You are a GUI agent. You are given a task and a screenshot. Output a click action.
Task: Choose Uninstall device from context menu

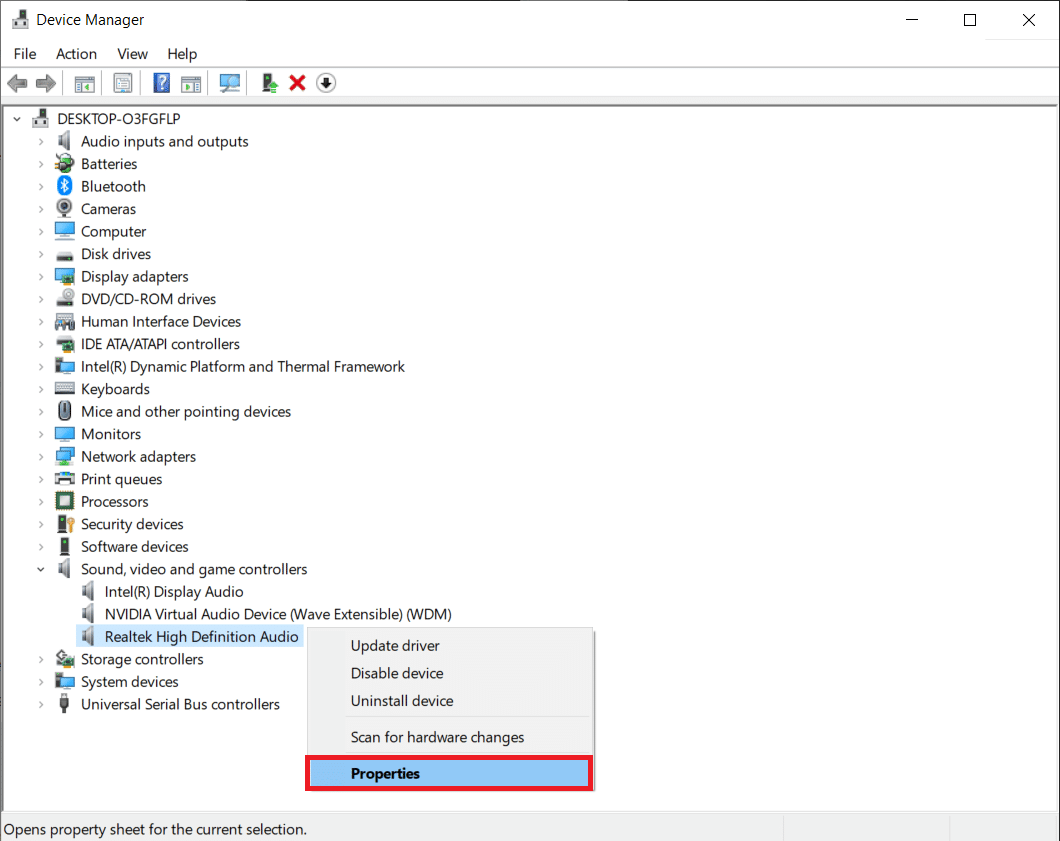click(450, 701)
